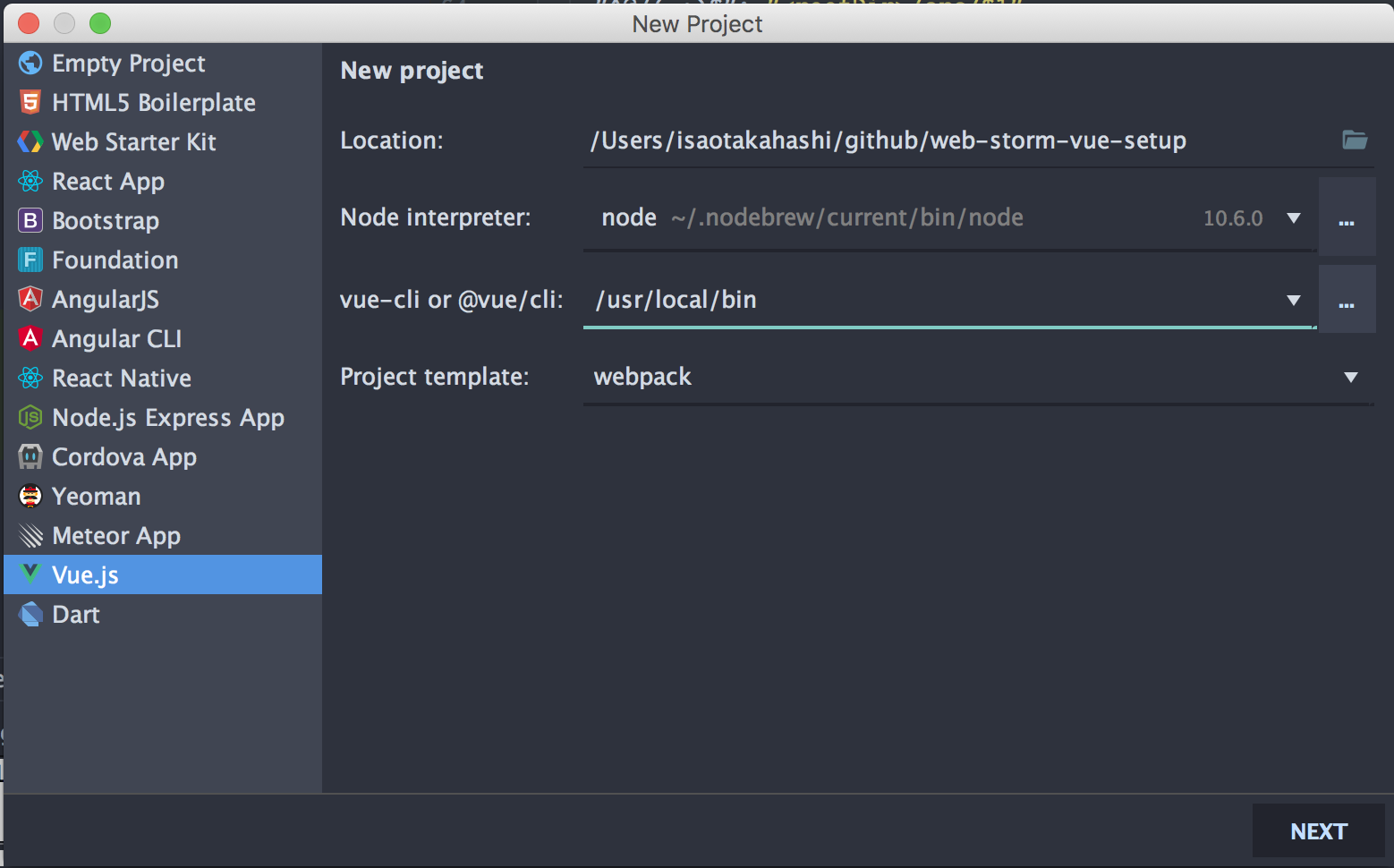This screenshot has height=868, width=1394.
Task: Select Foundation project type
Action: (x=115, y=260)
